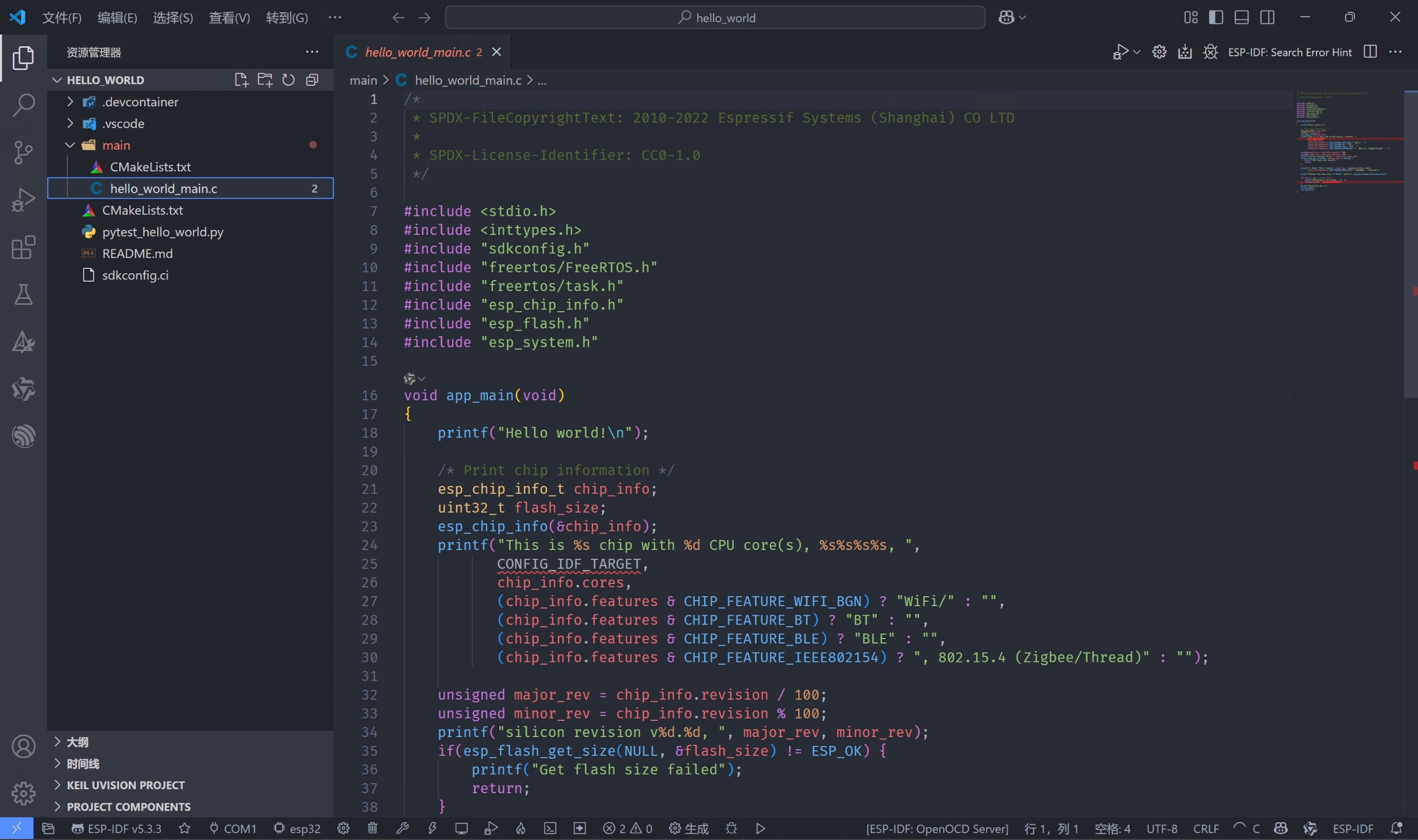Click build, flash and monitor flame icon
The height and width of the screenshot is (840, 1418).
click(x=520, y=828)
